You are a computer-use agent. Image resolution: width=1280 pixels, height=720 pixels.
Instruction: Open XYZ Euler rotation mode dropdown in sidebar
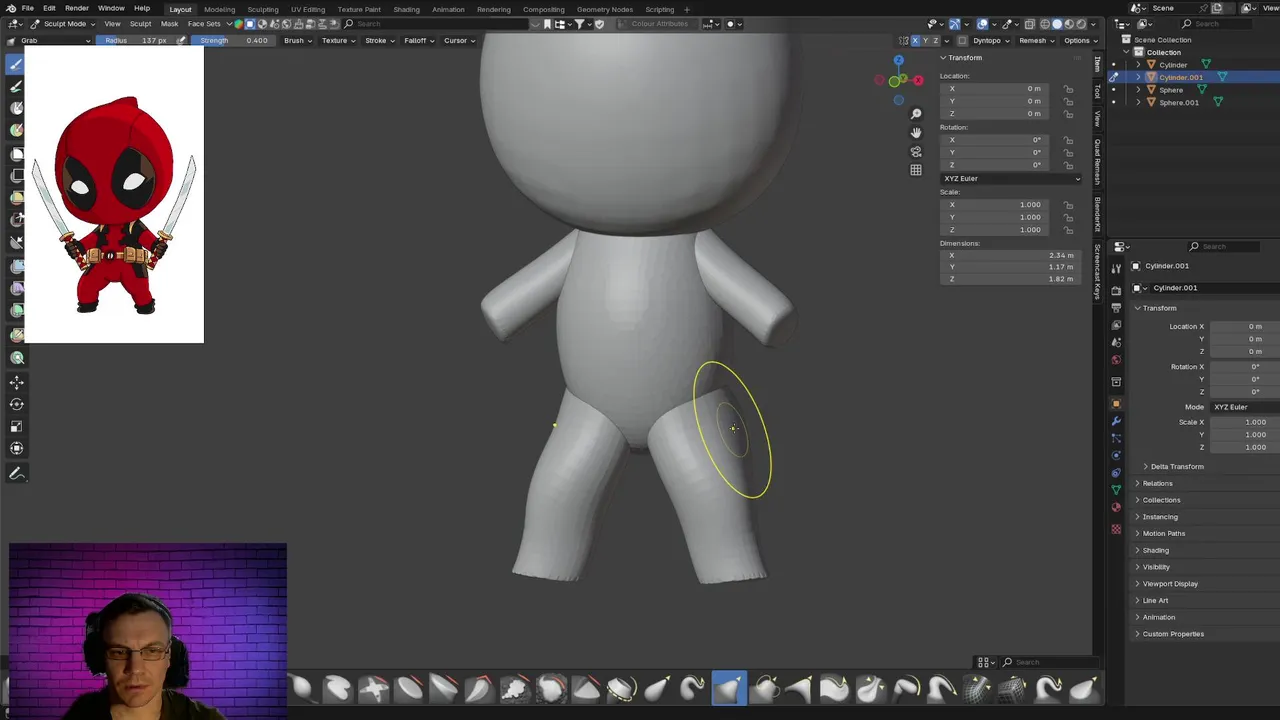pos(1011,178)
